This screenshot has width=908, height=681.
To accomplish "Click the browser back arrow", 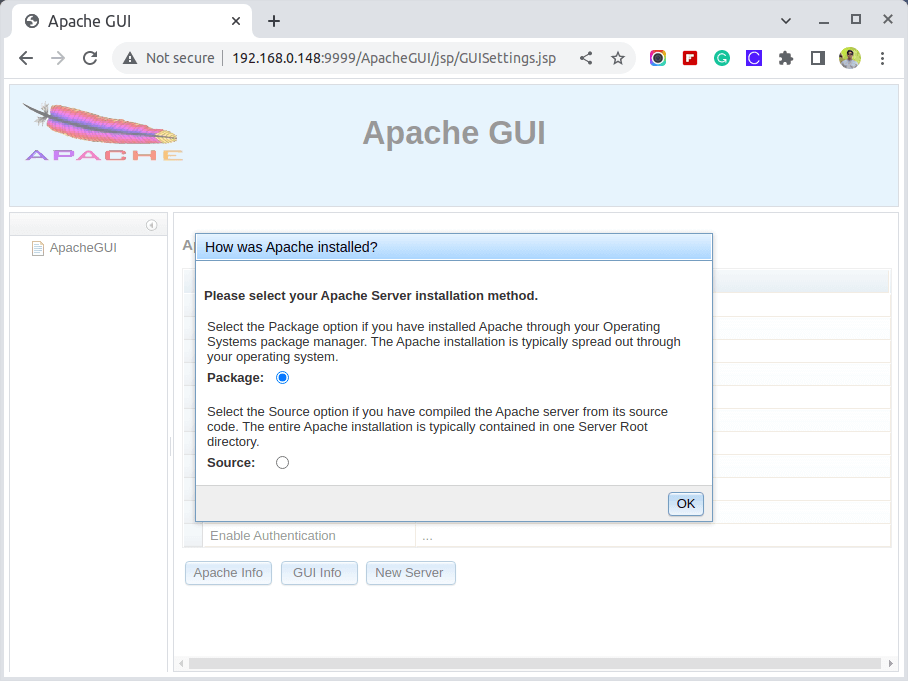I will (26, 58).
